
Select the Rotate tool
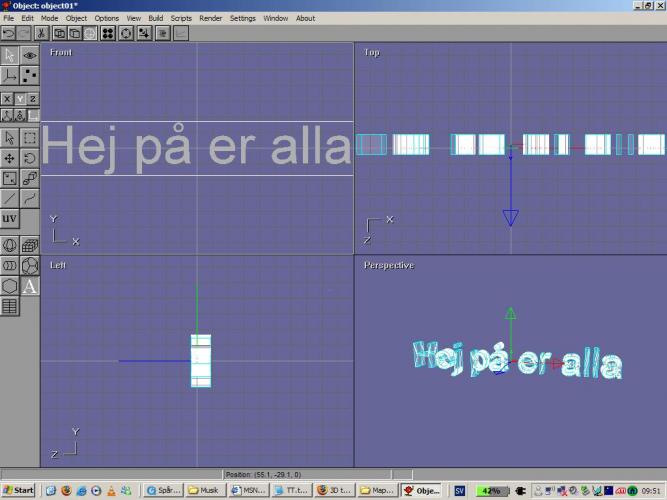pos(30,158)
